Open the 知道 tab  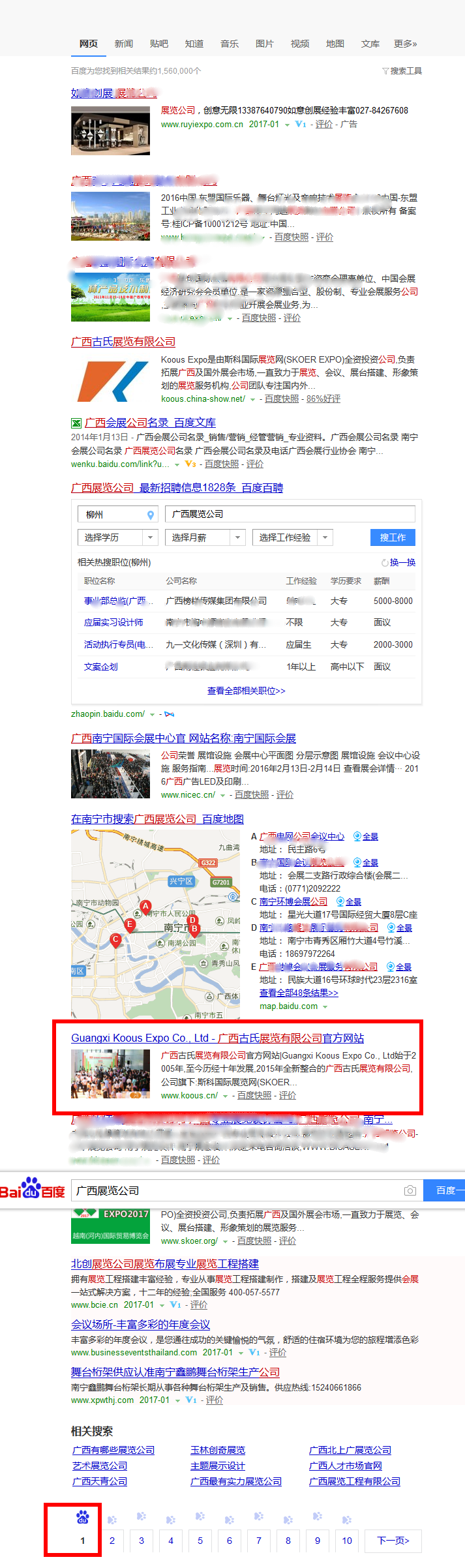tap(194, 44)
